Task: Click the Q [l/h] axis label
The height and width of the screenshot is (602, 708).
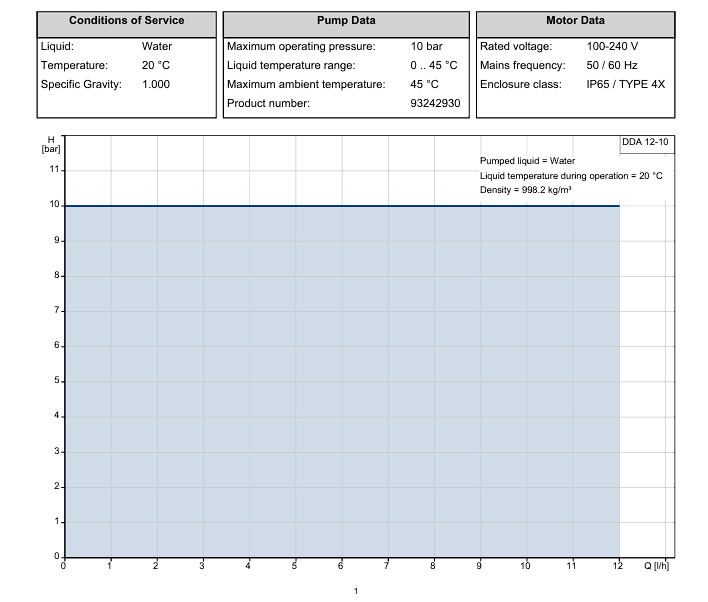Action: [x=657, y=565]
